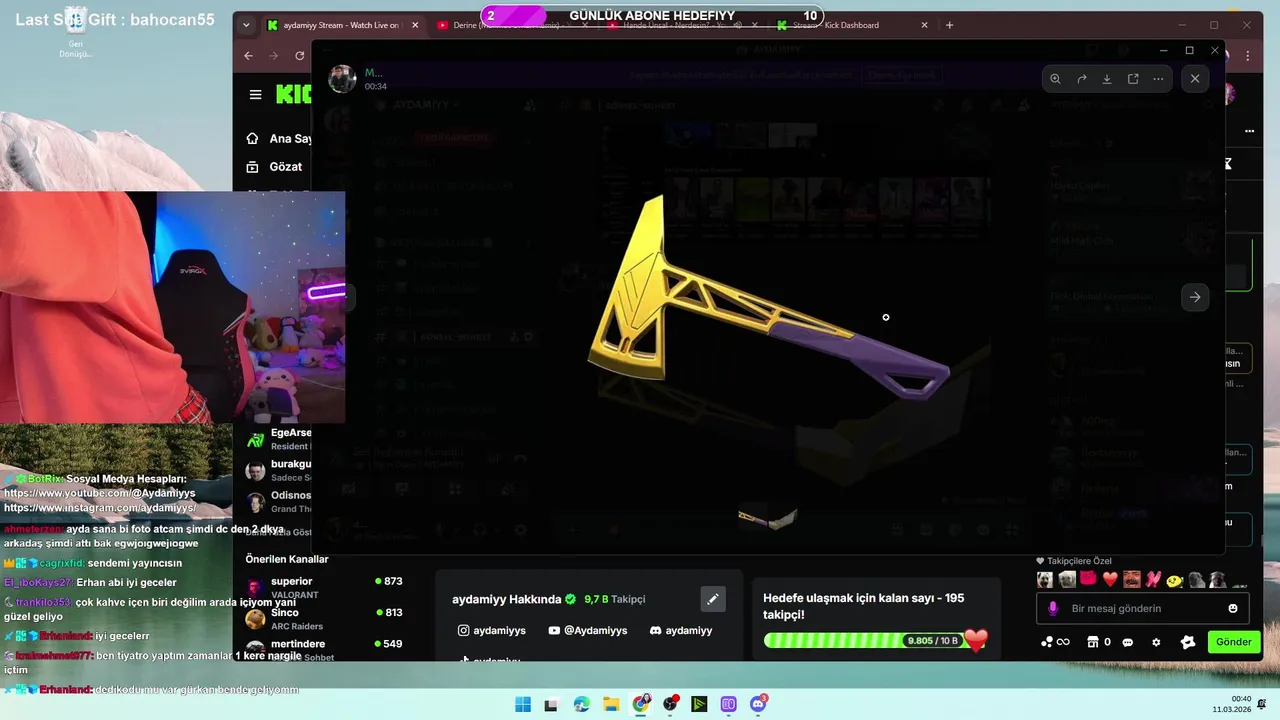Send the chat message with Gönder
The height and width of the screenshot is (720, 1280).
click(1233, 642)
